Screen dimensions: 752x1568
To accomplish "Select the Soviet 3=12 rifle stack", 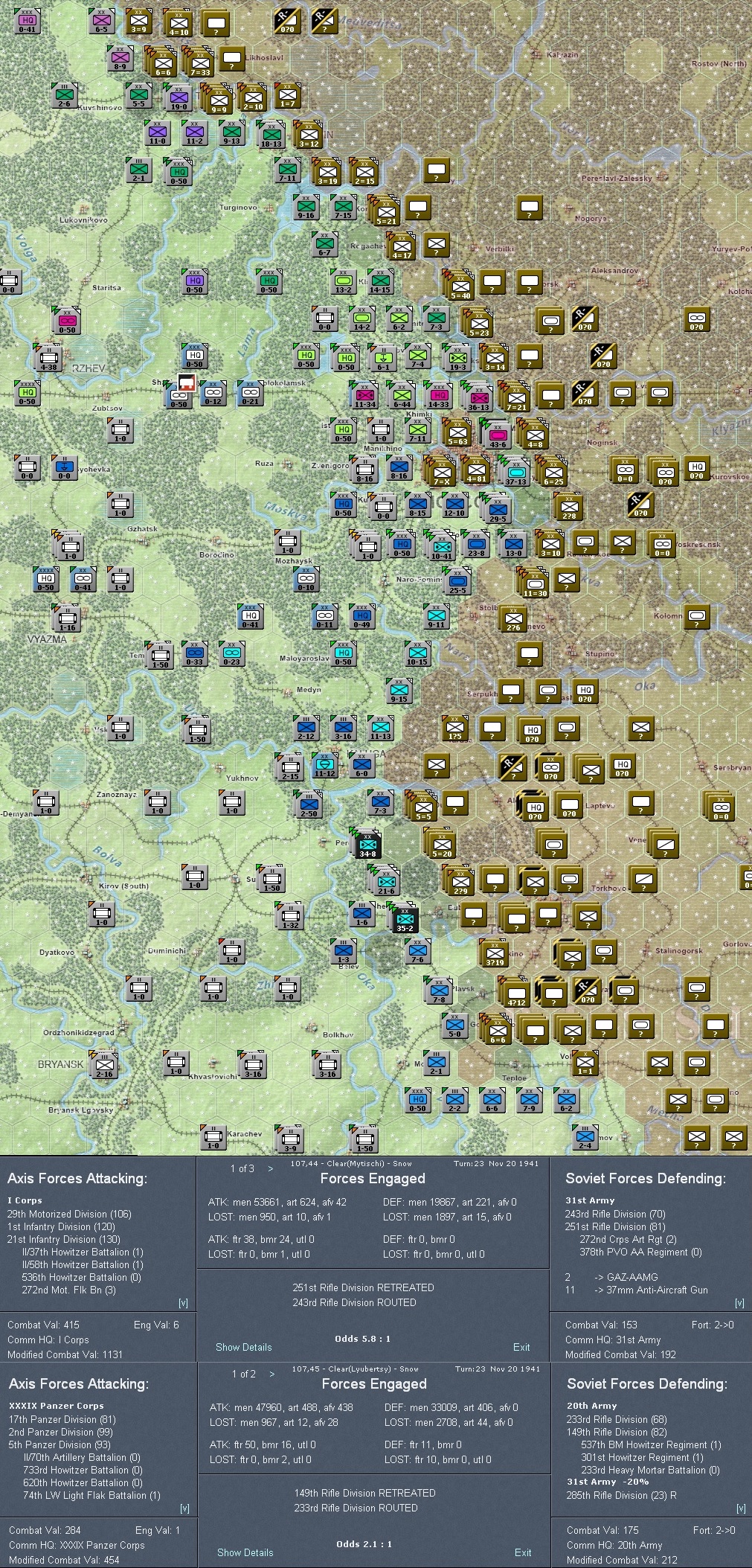I will coord(308,135).
